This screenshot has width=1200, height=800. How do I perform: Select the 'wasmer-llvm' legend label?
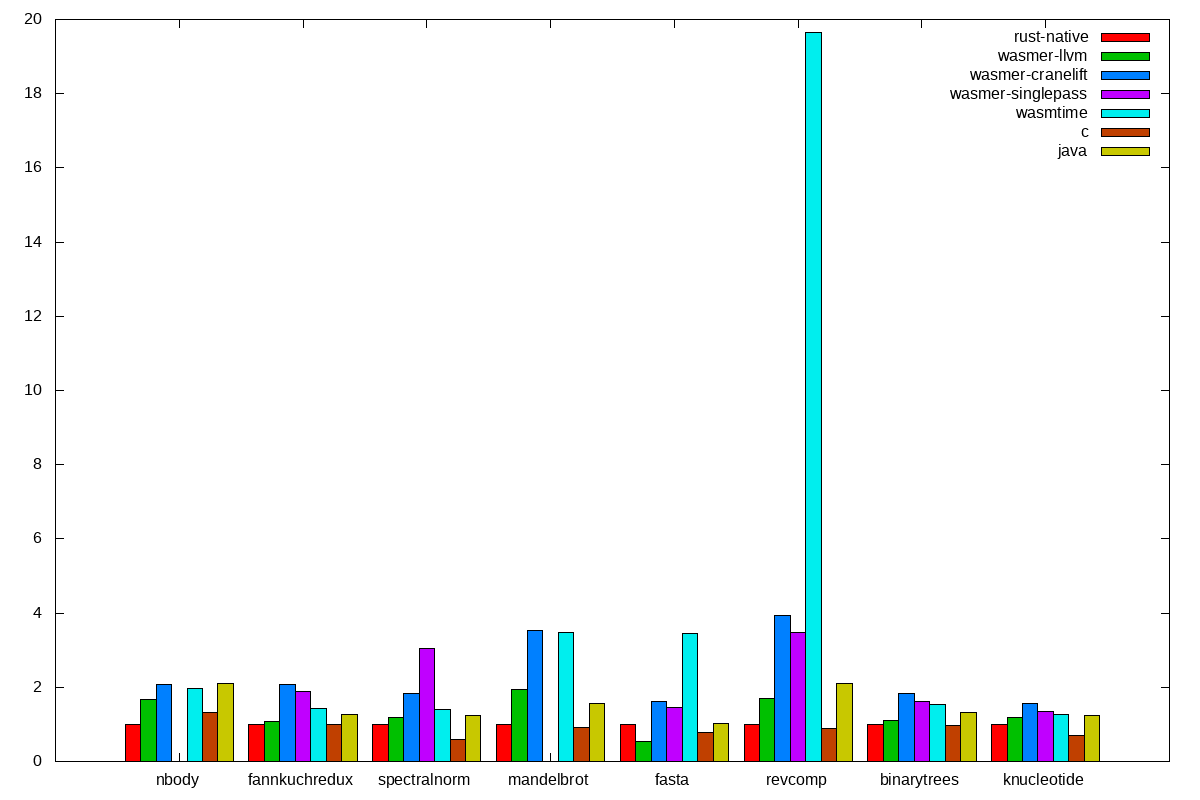(1043, 56)
